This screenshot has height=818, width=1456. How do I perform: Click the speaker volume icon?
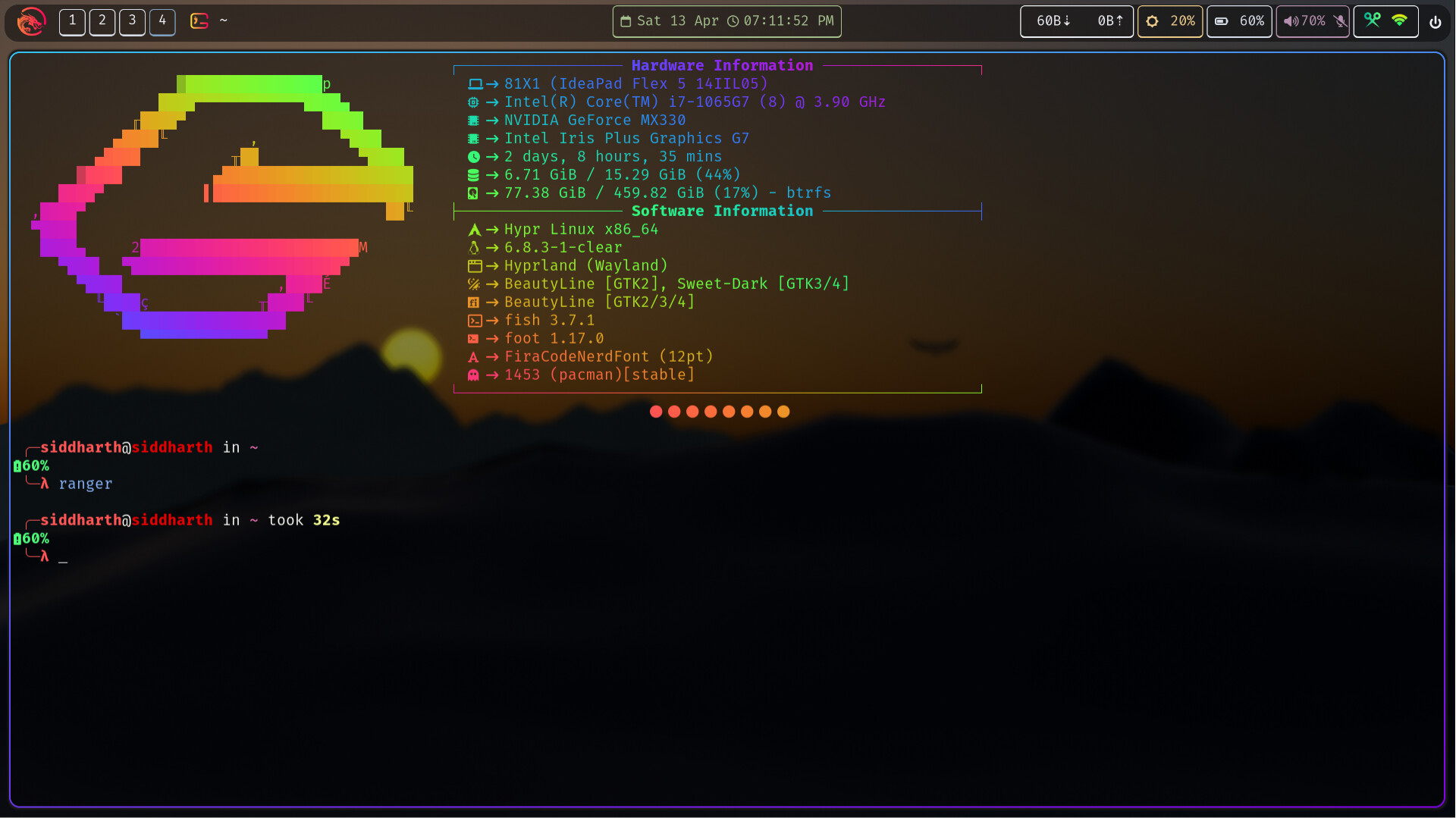point(1290,21)
